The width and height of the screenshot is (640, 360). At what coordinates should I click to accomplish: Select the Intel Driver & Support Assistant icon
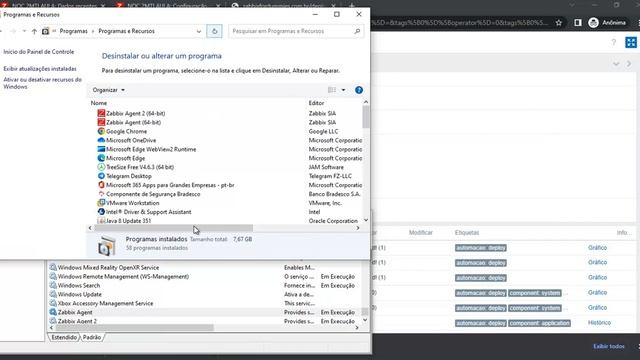101,212
